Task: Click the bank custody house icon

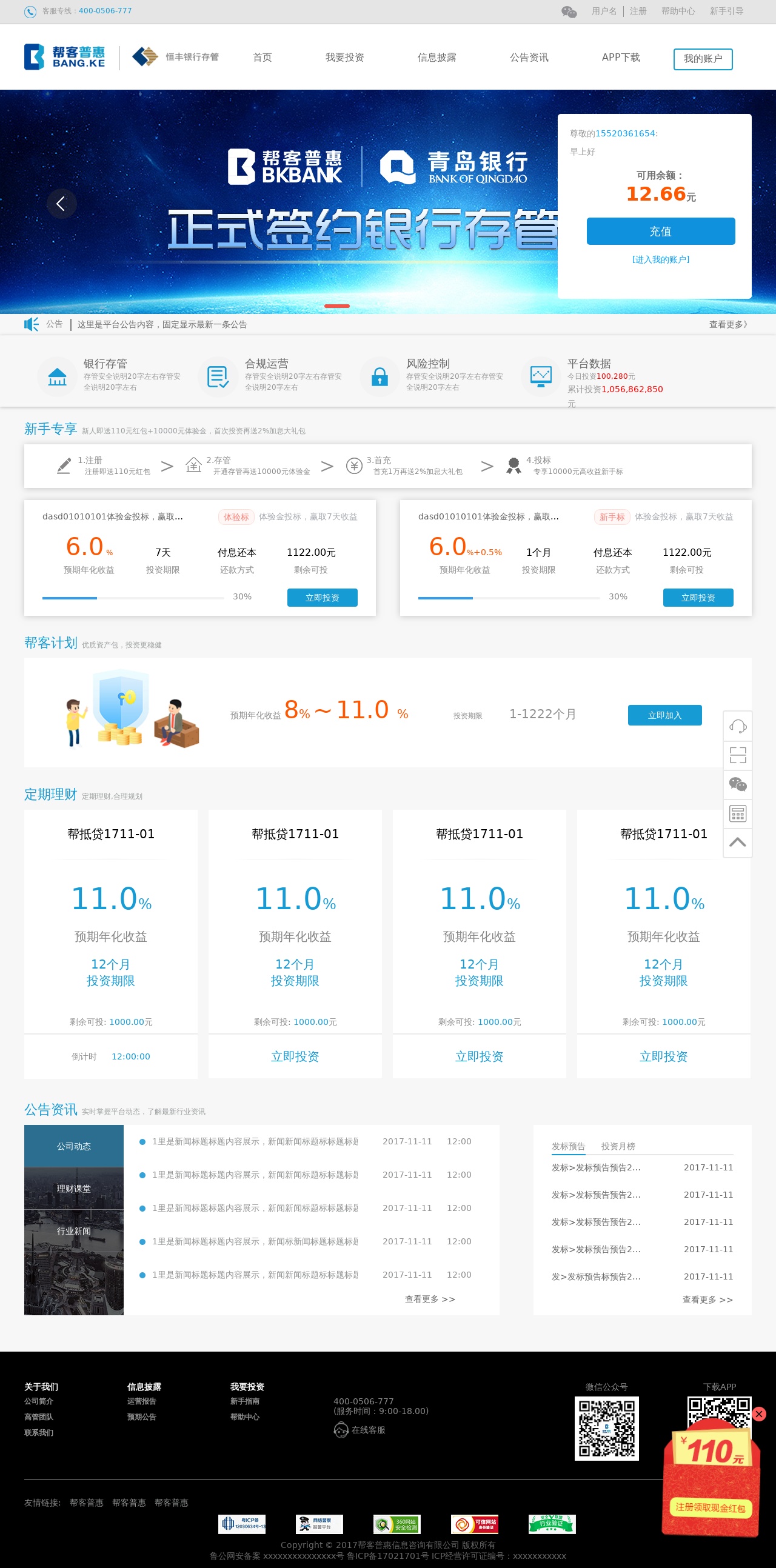Action: point(57,377)
